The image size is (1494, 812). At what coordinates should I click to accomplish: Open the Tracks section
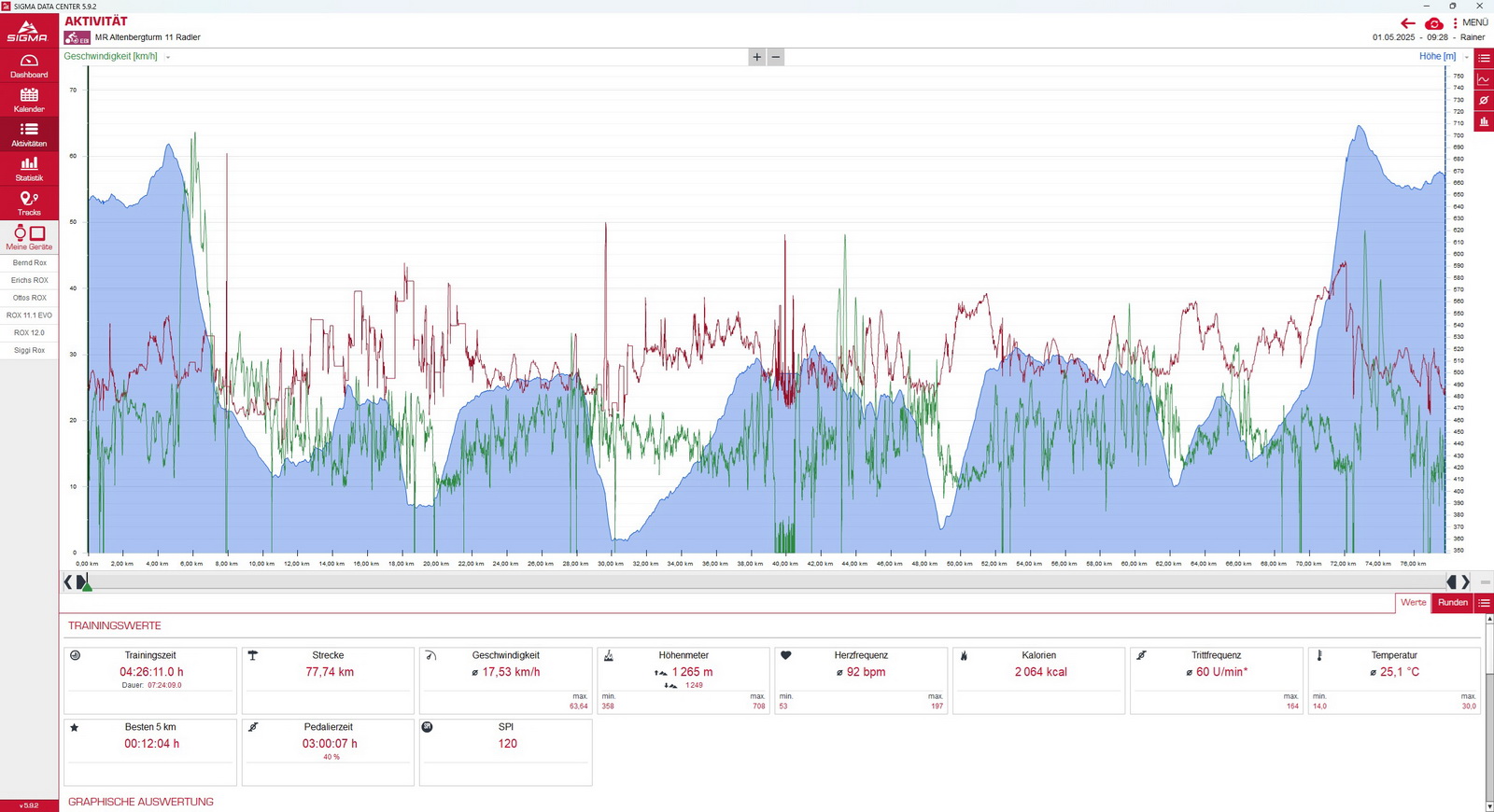[x=29, y=203]
